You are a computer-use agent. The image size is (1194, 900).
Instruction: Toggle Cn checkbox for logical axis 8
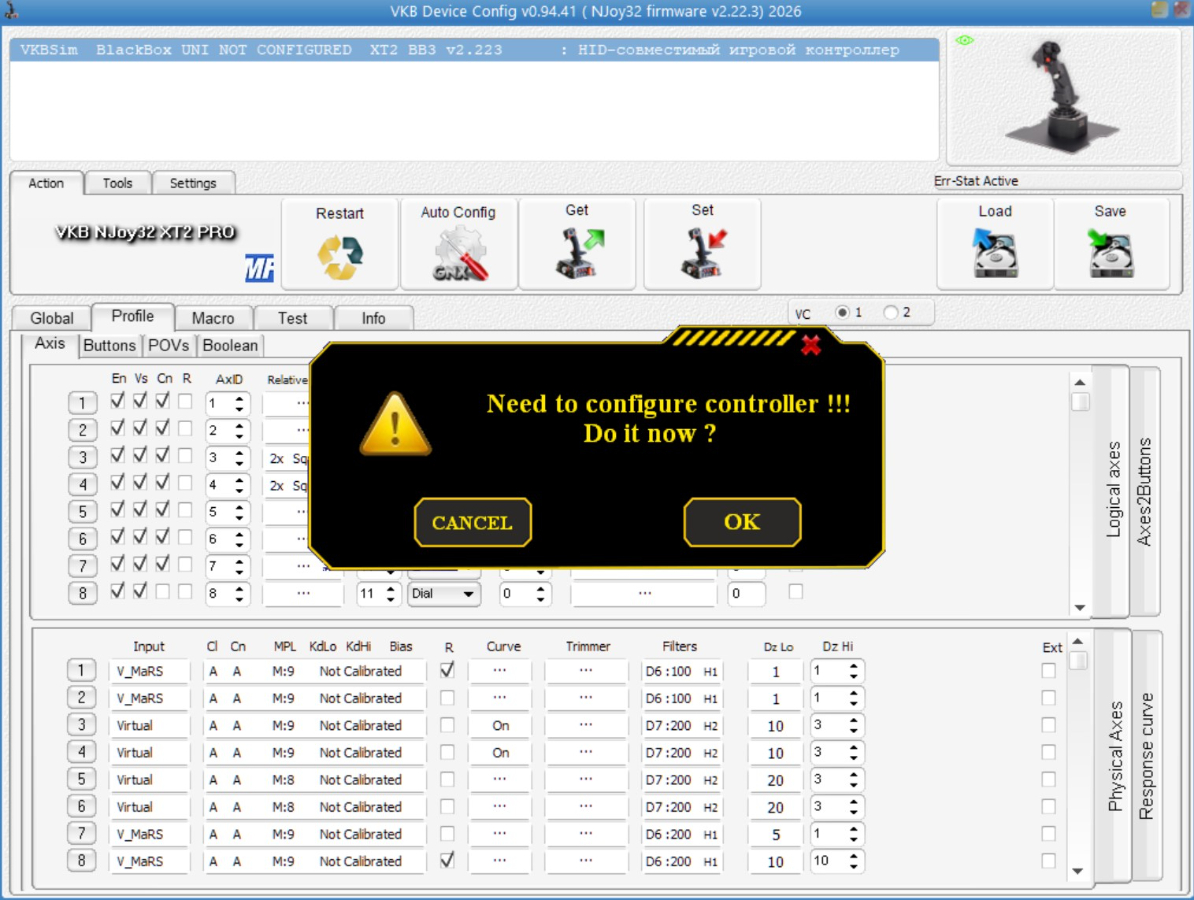tap(162, 592)
